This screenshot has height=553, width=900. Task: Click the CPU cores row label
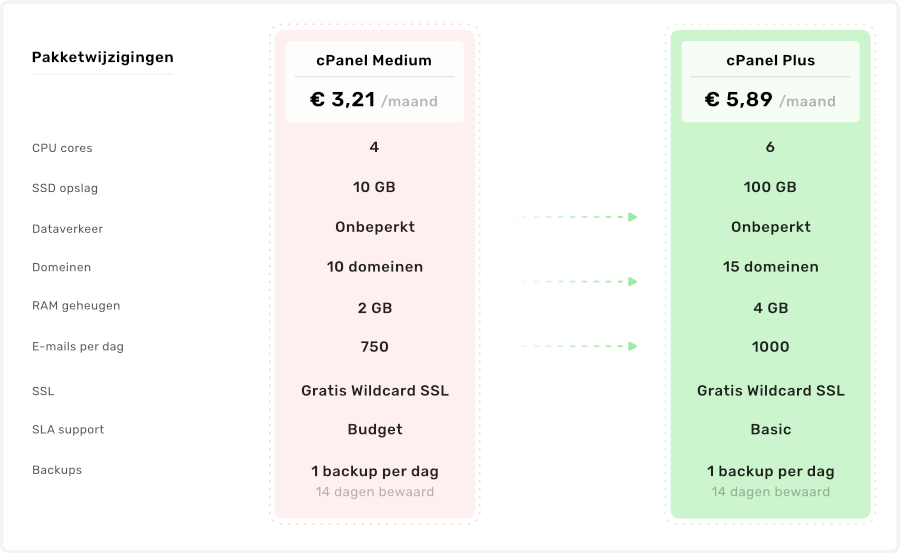tap(62, 148)
